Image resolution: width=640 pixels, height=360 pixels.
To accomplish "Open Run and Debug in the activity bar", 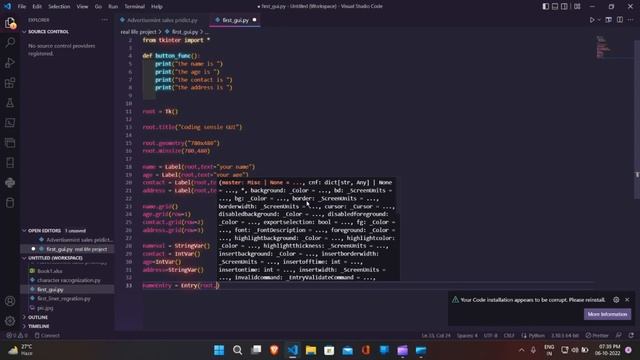I will (x=10, y=62).
